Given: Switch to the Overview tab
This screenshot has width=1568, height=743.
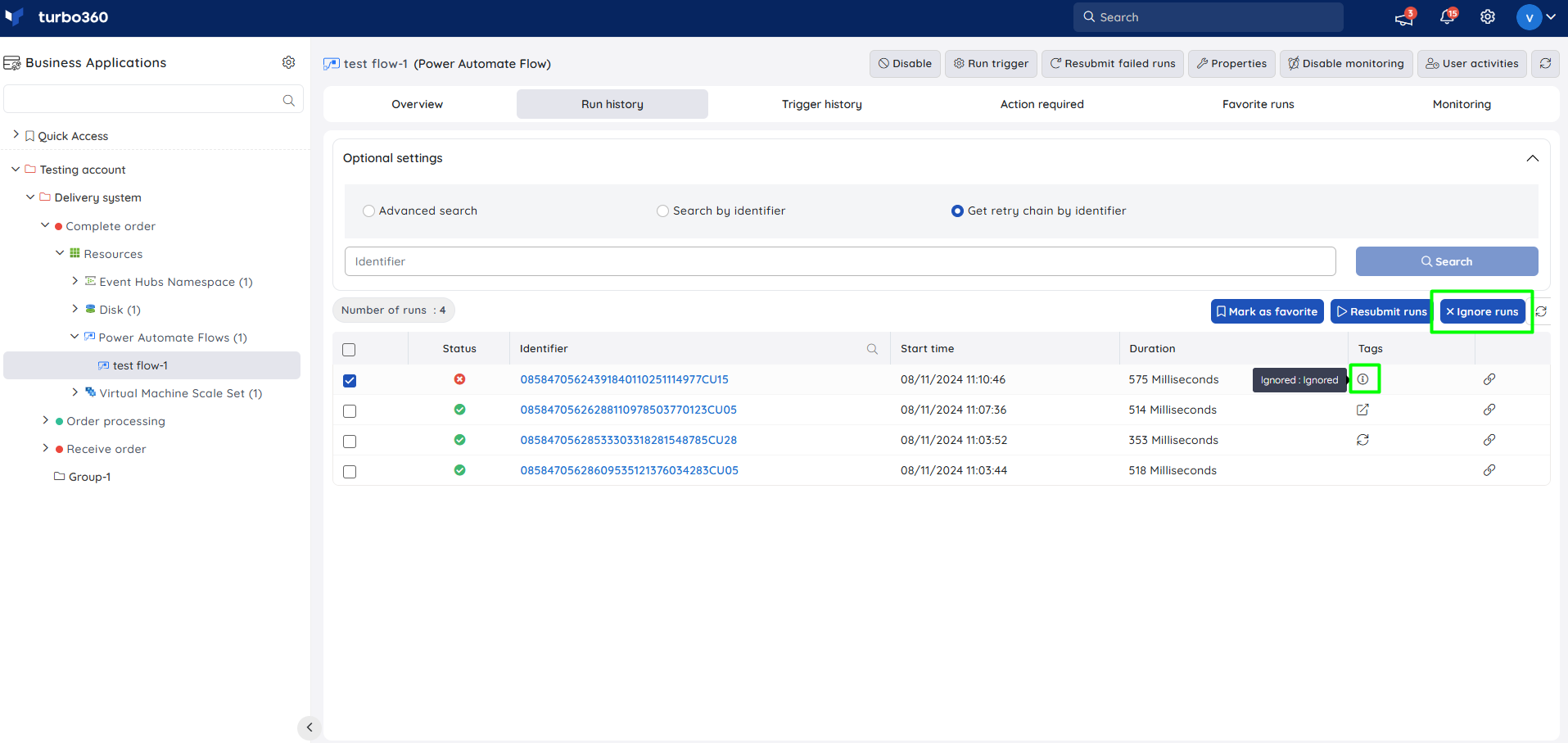Looking at the screenshot, I should click(x=417, y=104).
